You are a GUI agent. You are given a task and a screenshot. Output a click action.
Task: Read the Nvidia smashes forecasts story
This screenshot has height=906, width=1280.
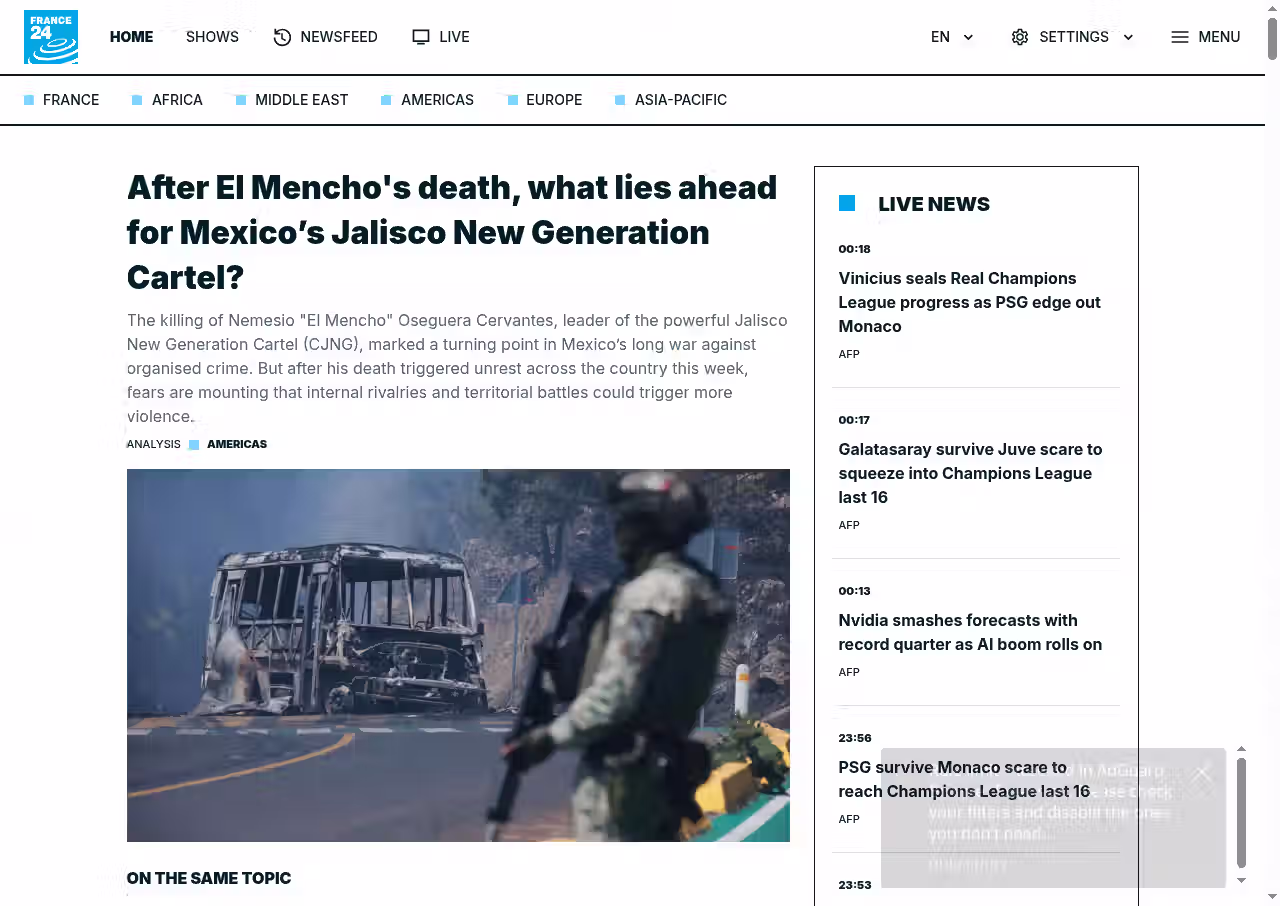click(970, 632)
